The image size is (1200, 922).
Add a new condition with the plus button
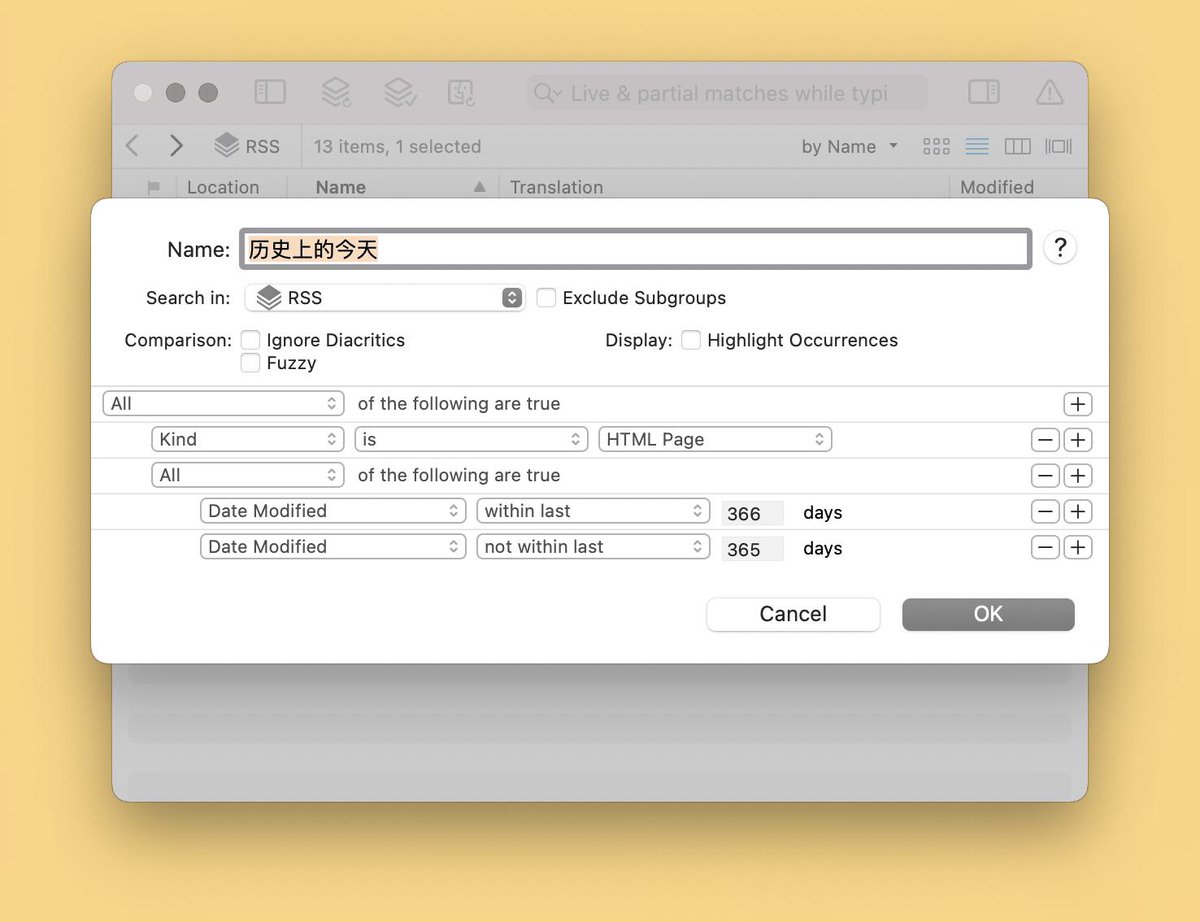click(1077, 404)
